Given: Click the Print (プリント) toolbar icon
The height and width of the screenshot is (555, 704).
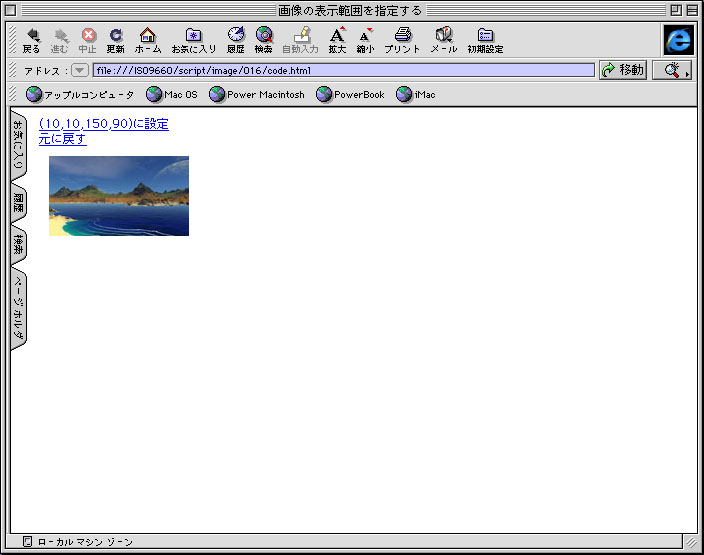Looking at the screenshot, I should point(402,40).
